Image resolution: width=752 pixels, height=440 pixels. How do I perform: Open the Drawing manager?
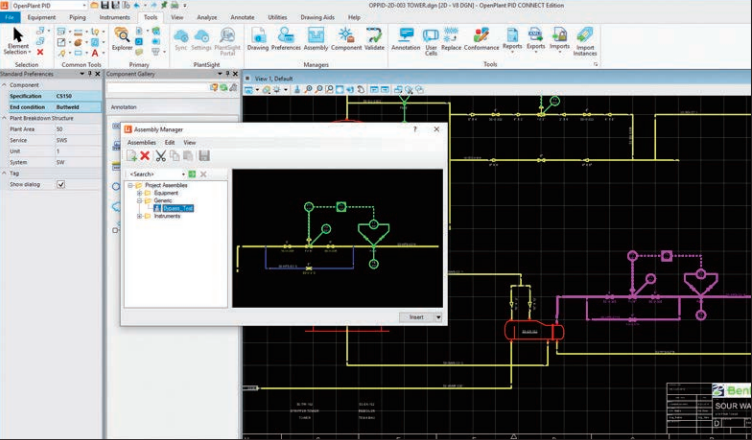click(258, 38)
